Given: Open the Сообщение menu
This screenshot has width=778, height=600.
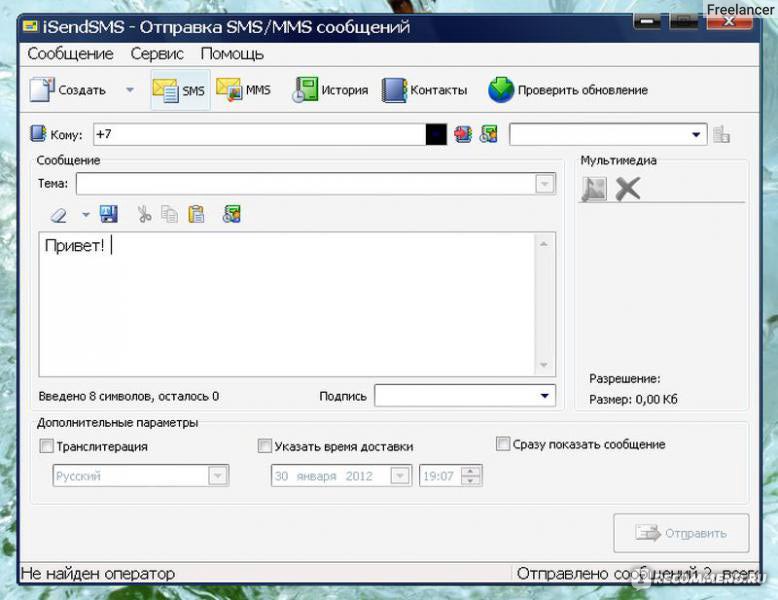Looking at the screenshot, I should click(x=70, y=54).
